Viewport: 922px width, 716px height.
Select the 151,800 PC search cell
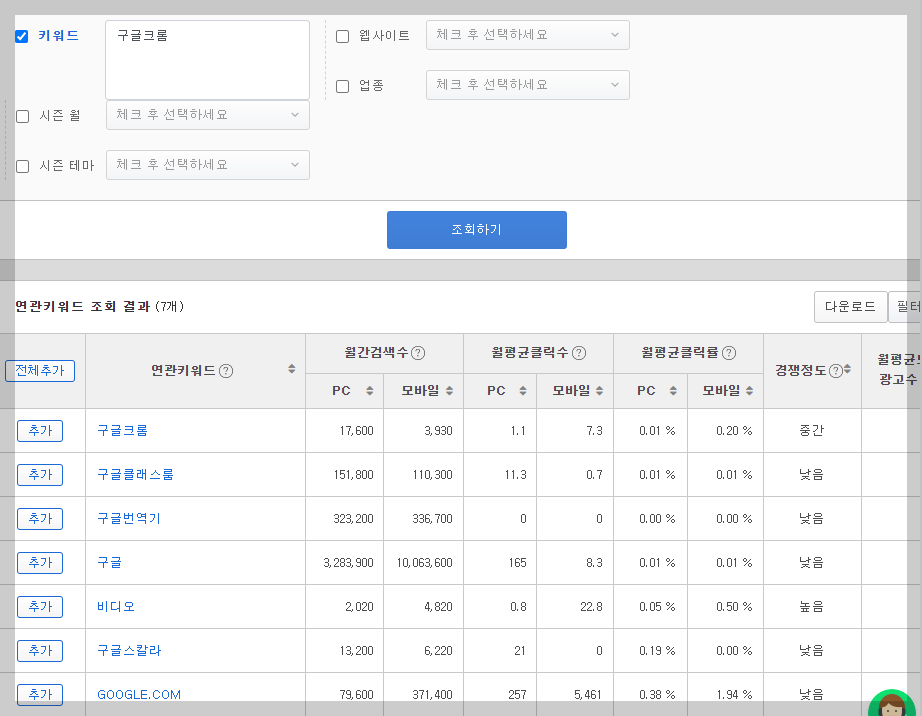click(353, 475)
